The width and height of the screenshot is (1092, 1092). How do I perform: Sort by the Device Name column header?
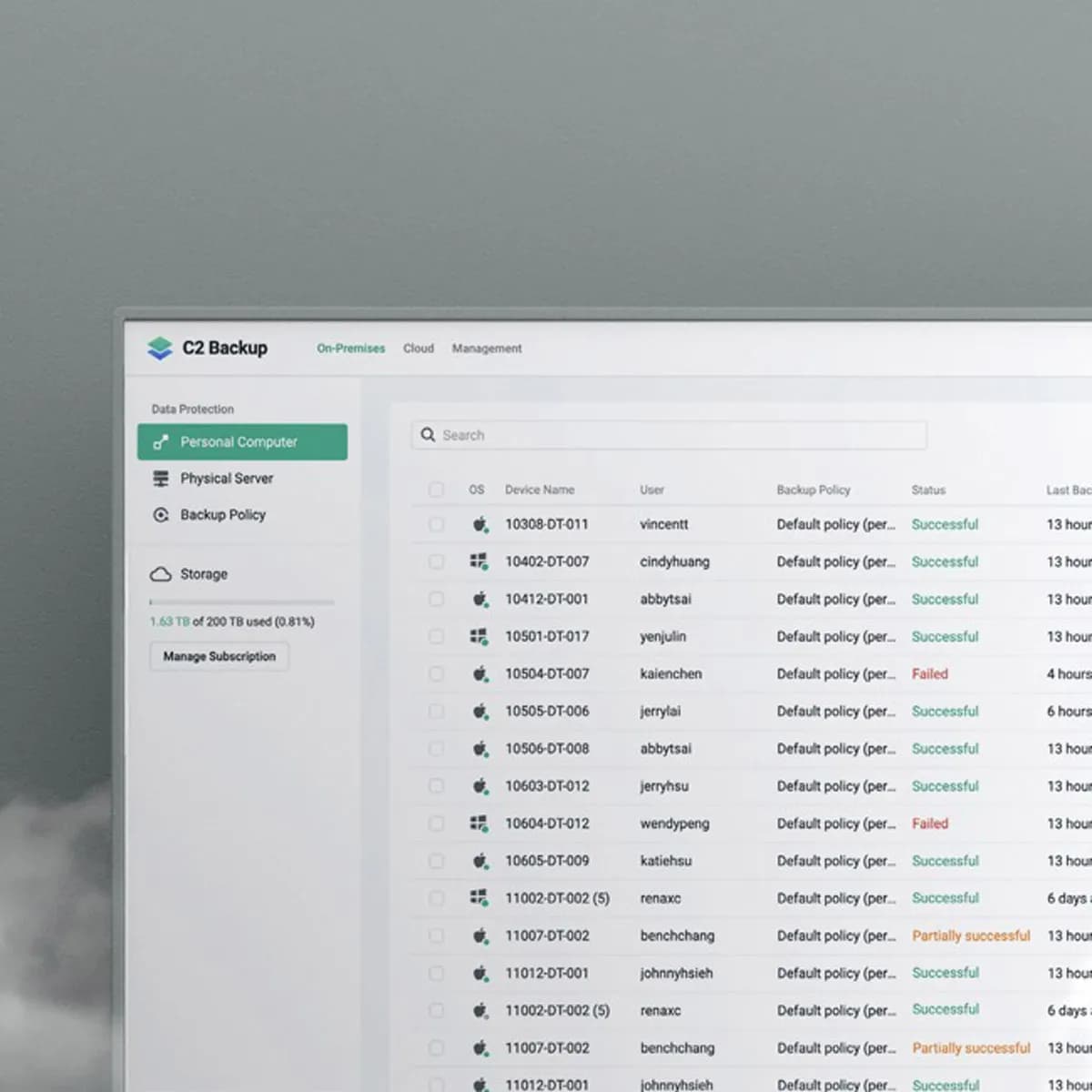[x=540, y=490]
